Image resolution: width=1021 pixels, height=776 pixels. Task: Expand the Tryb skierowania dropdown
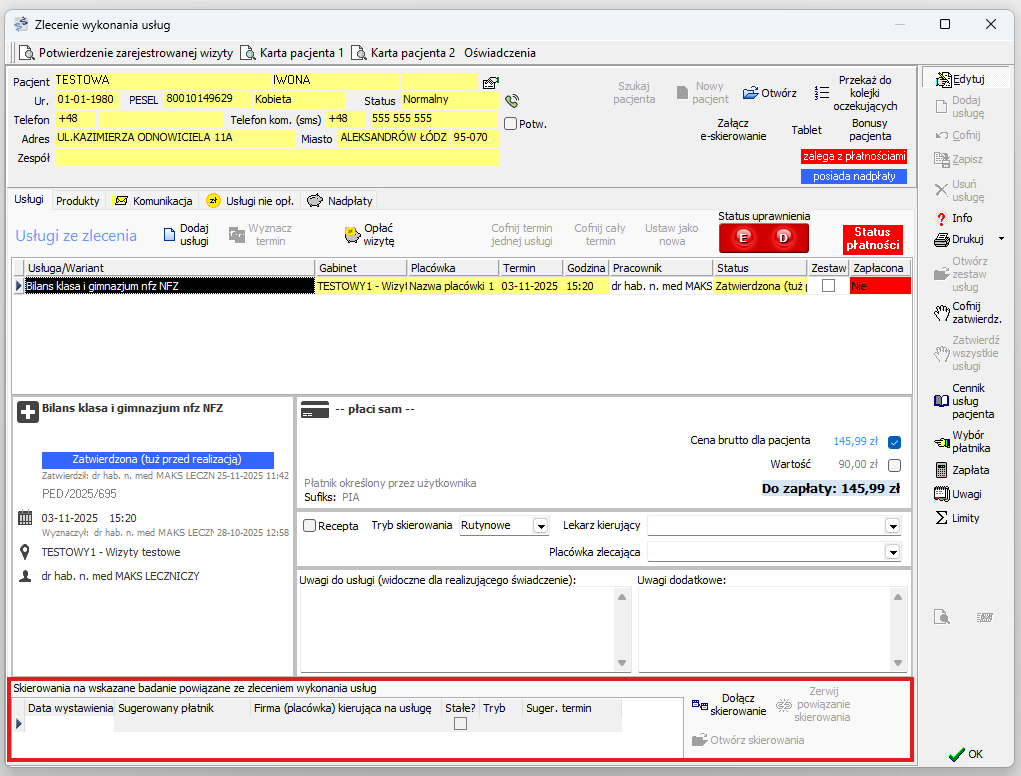pyautogui.click(x=541, y=526)
